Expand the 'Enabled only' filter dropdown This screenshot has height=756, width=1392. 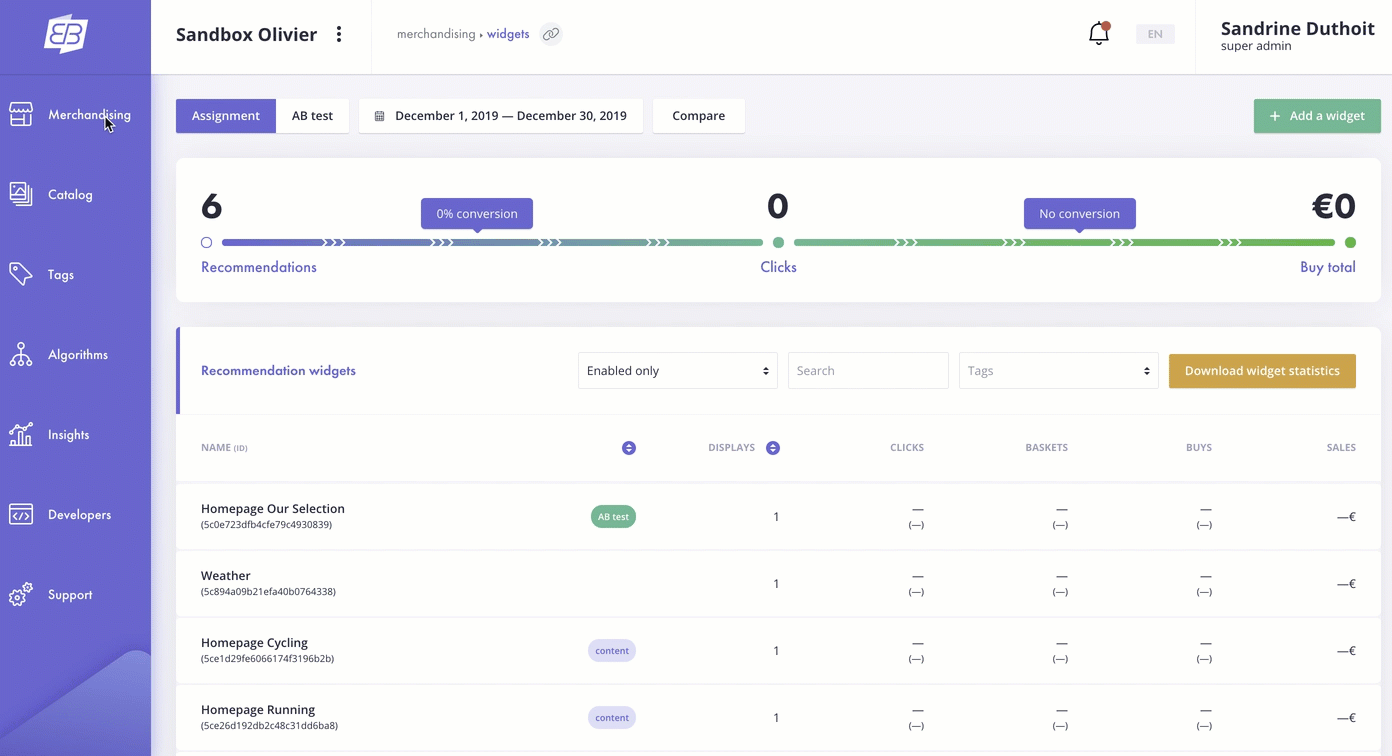point(677,371)
